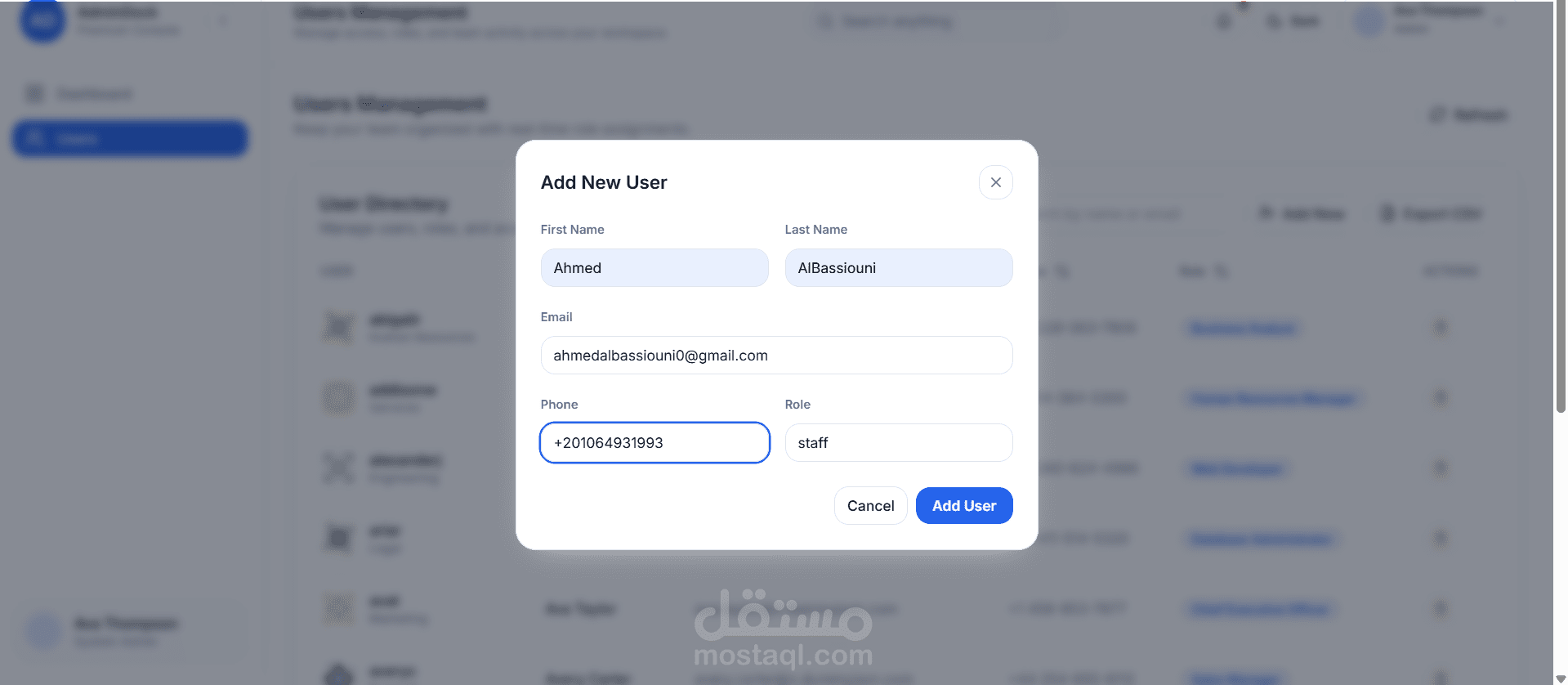Click the Last Name field containing AlBassiouni
The image size is (1568, 685).
point(898,268)
